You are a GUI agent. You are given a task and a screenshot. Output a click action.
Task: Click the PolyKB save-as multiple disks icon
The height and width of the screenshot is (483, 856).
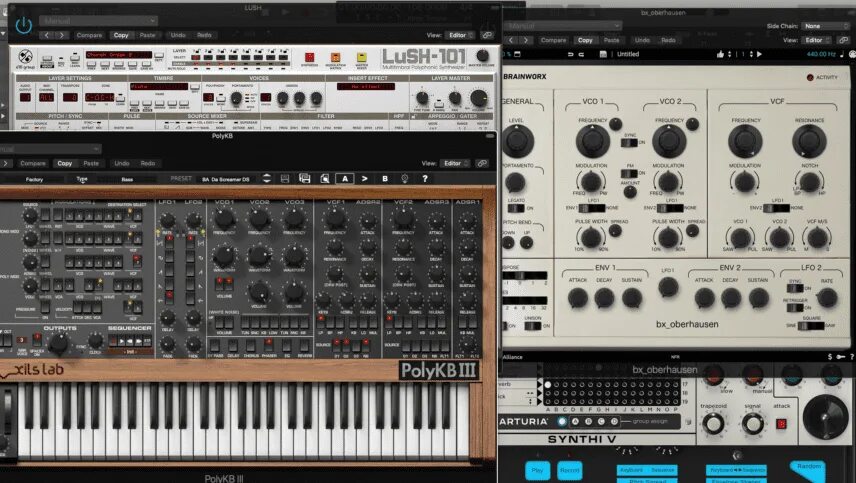tap(304, 178)
